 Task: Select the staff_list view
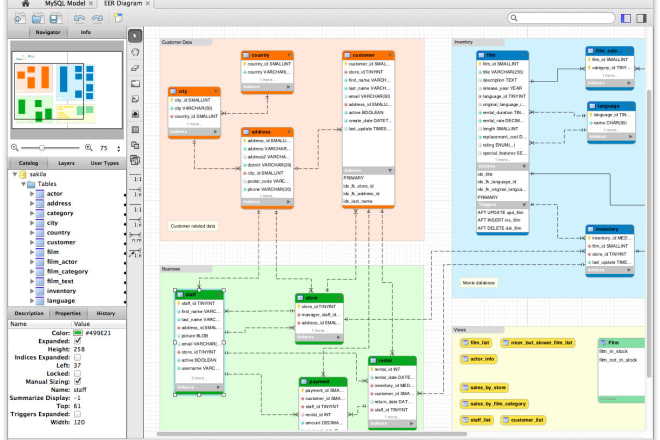(x=476, y=420)
